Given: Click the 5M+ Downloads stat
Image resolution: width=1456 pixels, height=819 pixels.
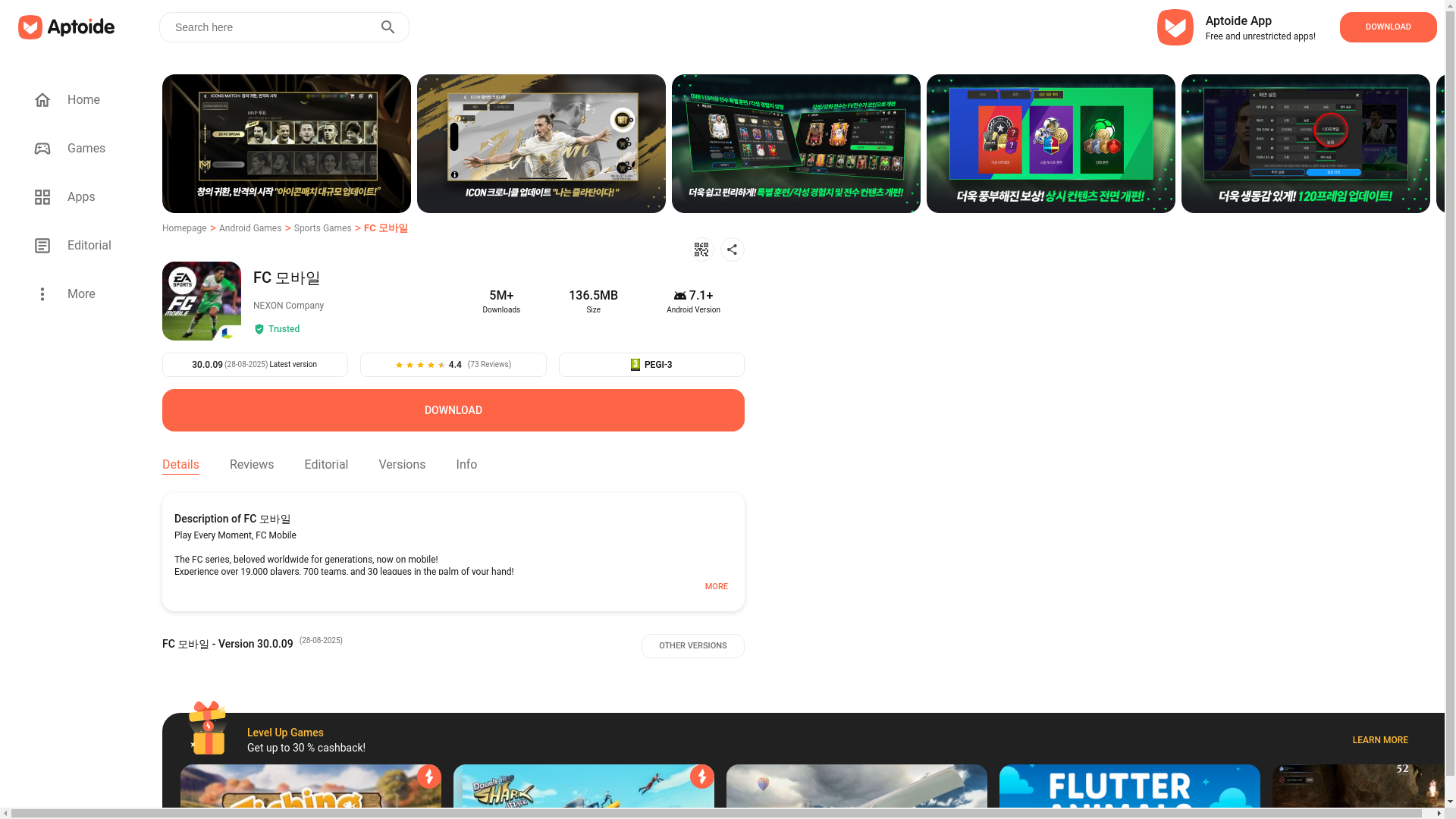Looking at the screenshot, I should tap(501, 301).
